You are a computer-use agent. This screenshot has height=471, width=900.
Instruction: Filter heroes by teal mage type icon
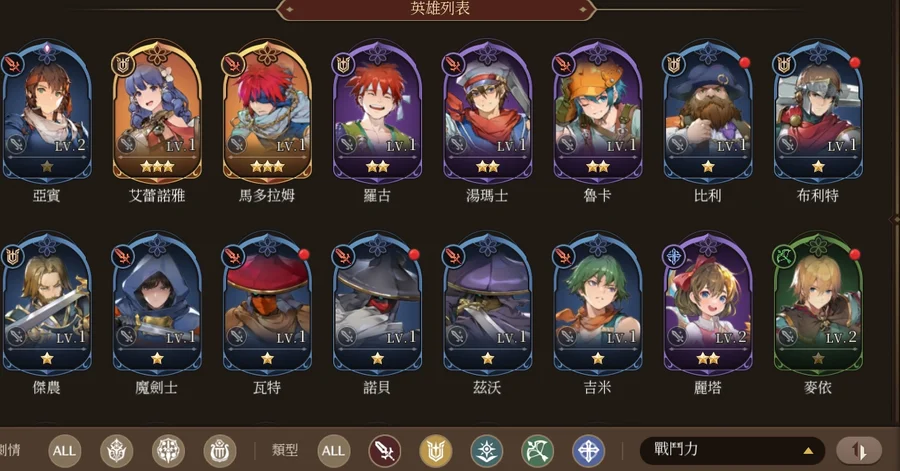487,451
